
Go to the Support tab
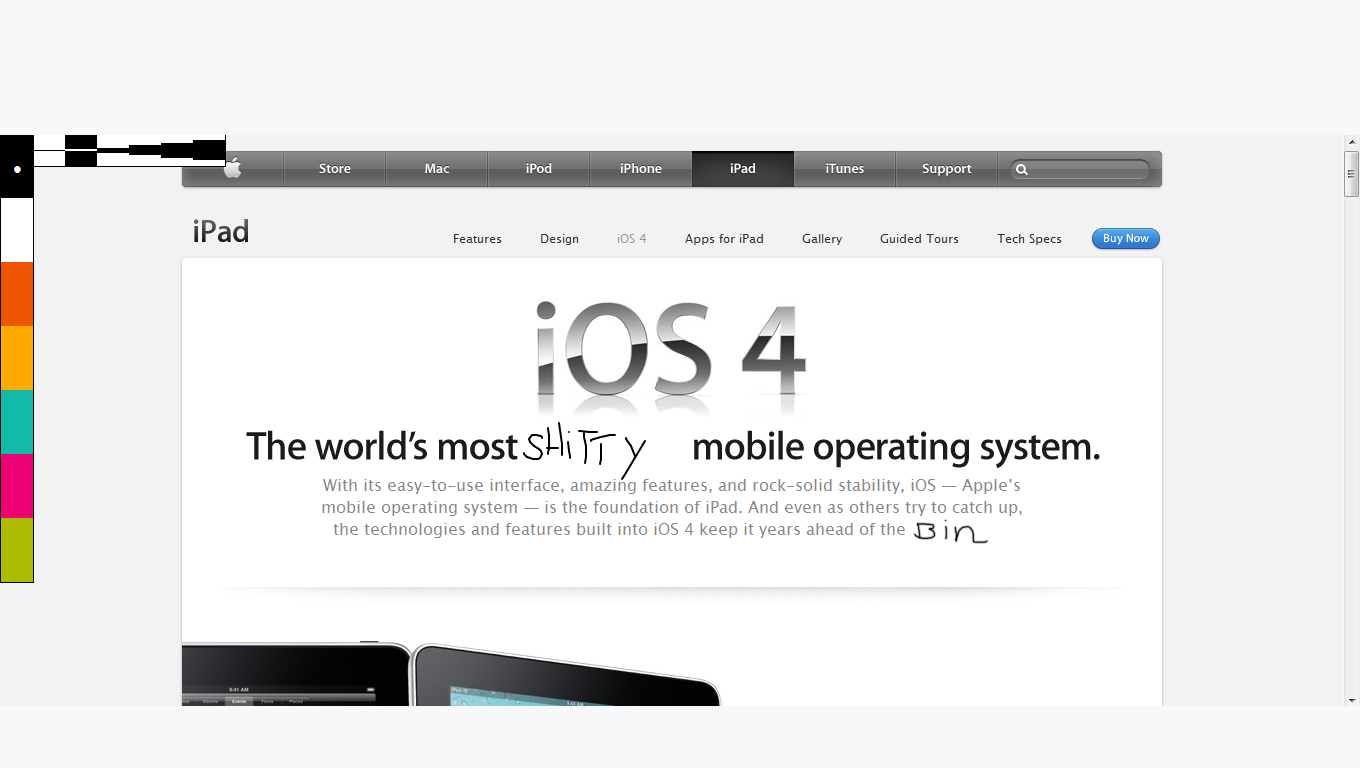point(947,169)
